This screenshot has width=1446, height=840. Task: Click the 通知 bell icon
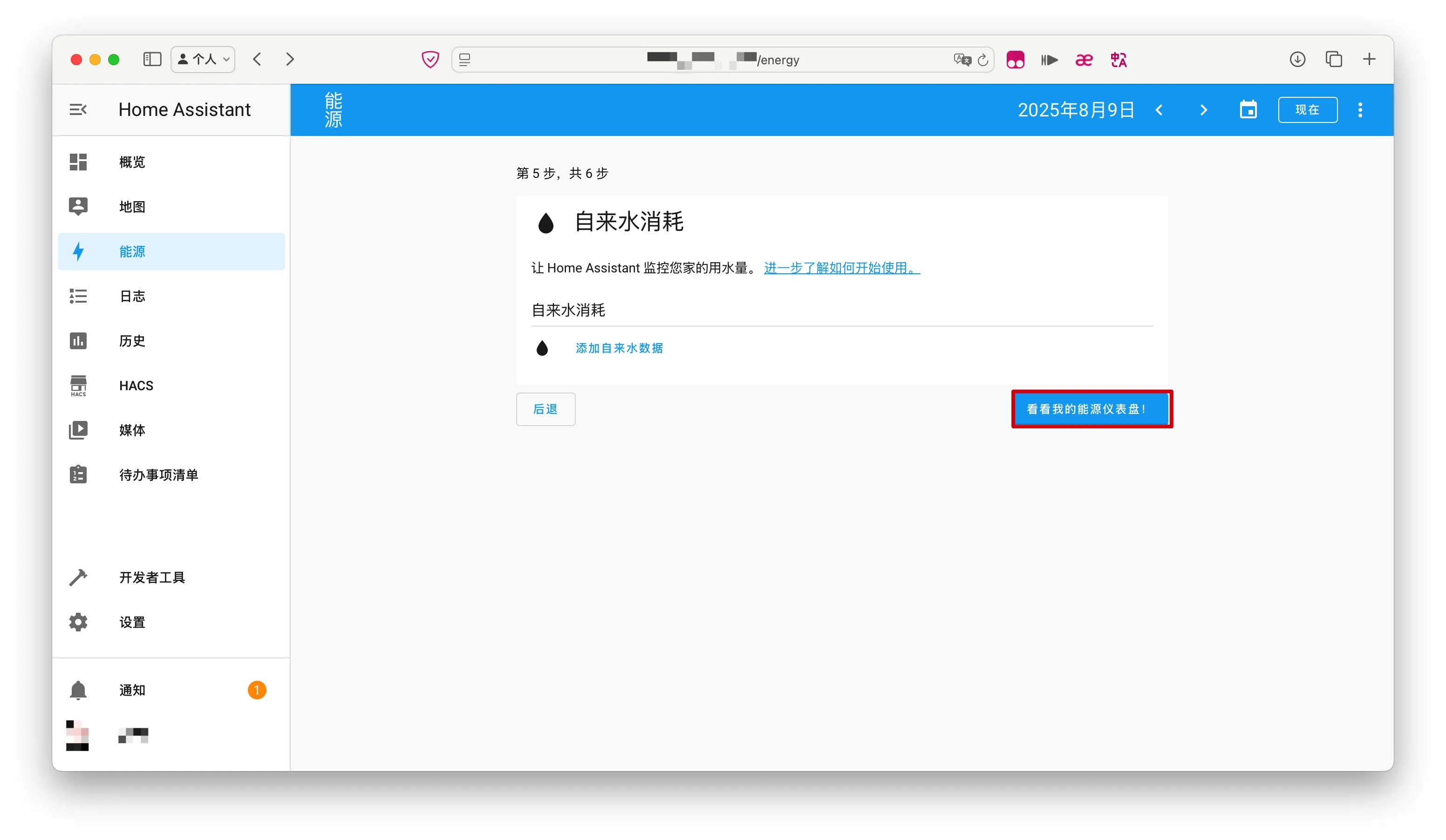pyautogui.click(x=78, y=690)
